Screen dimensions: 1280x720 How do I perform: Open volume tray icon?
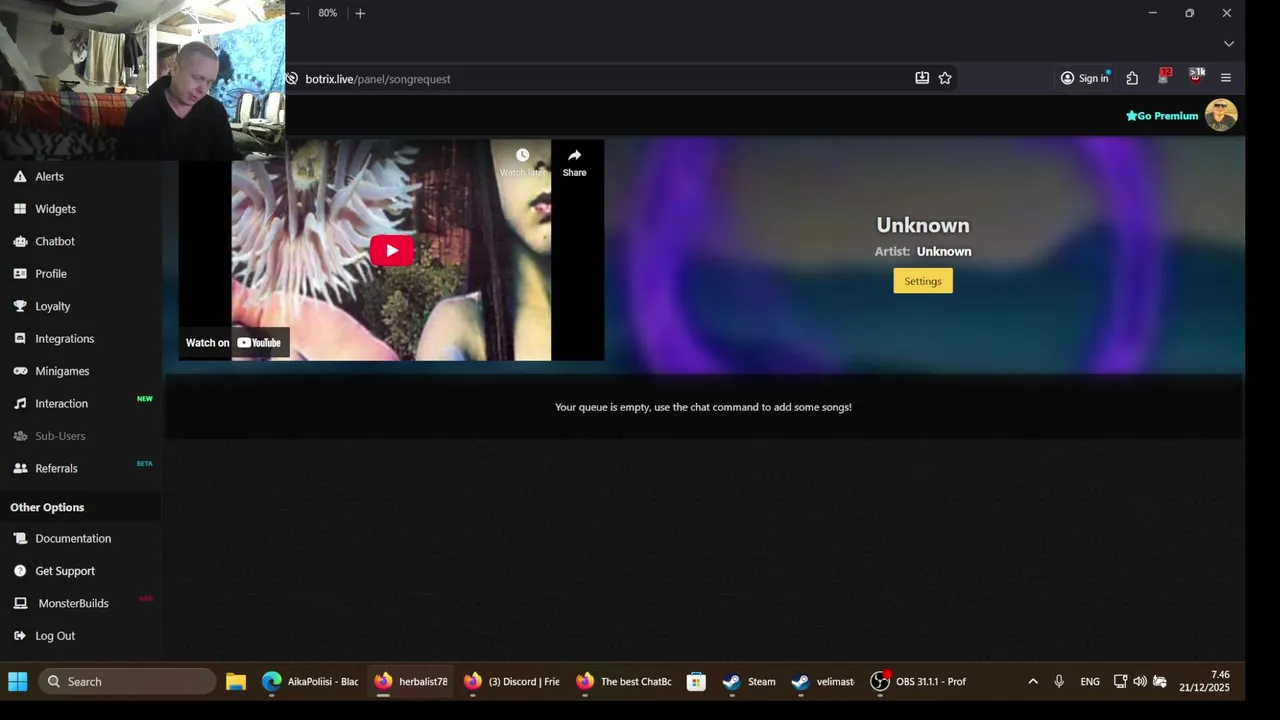pos(1140,682)
